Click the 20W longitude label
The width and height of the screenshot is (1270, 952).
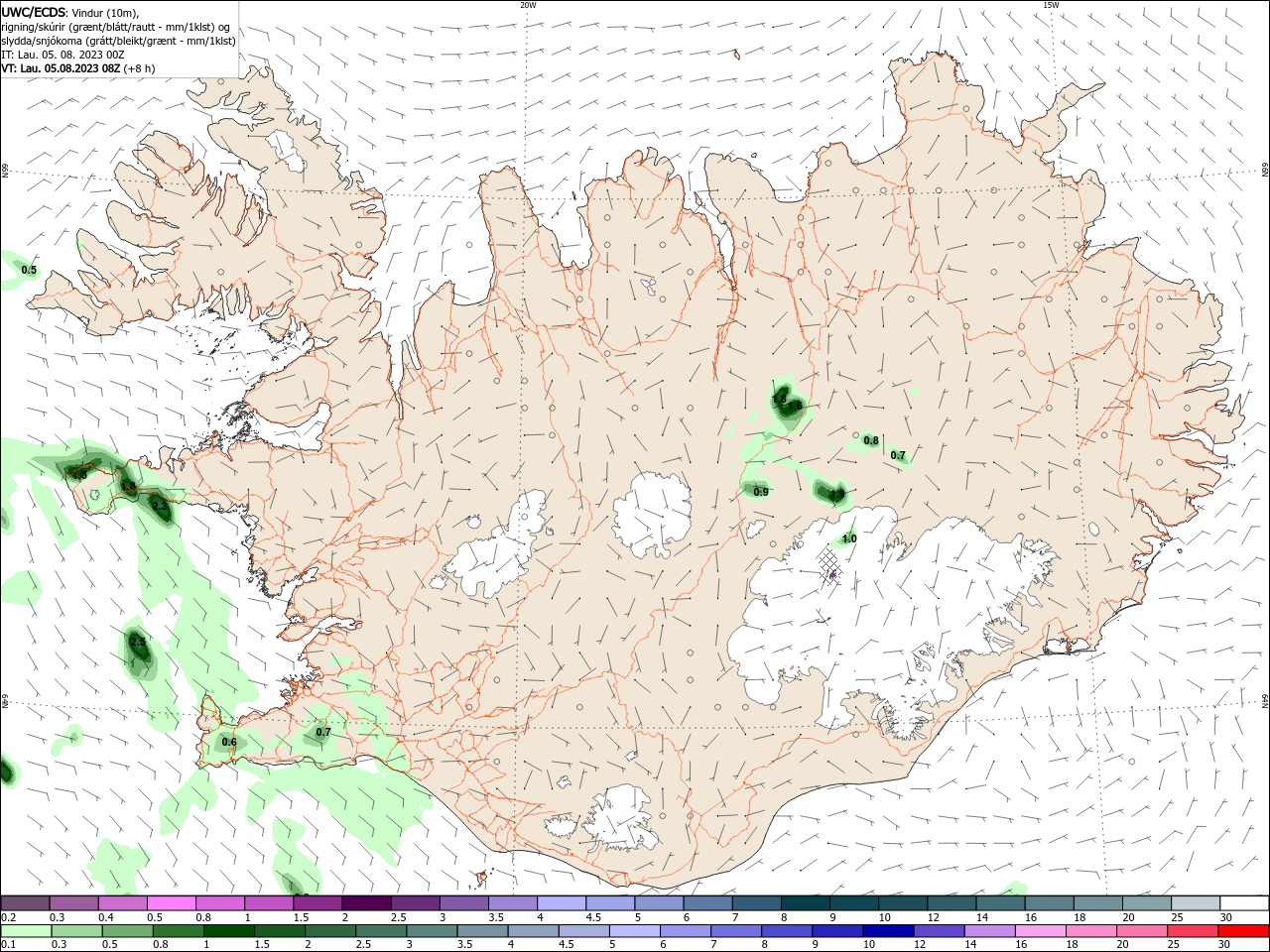[x=528, y=5]
